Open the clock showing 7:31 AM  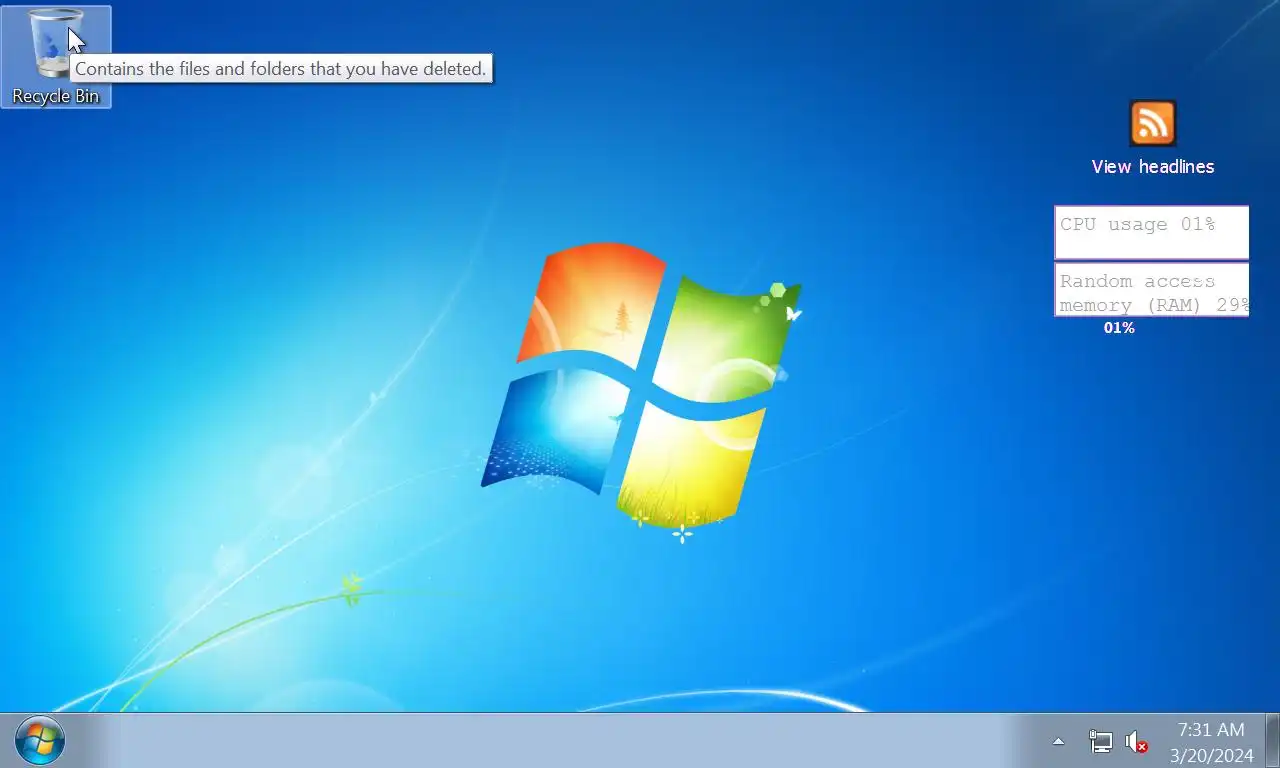tap(1210, 730)
